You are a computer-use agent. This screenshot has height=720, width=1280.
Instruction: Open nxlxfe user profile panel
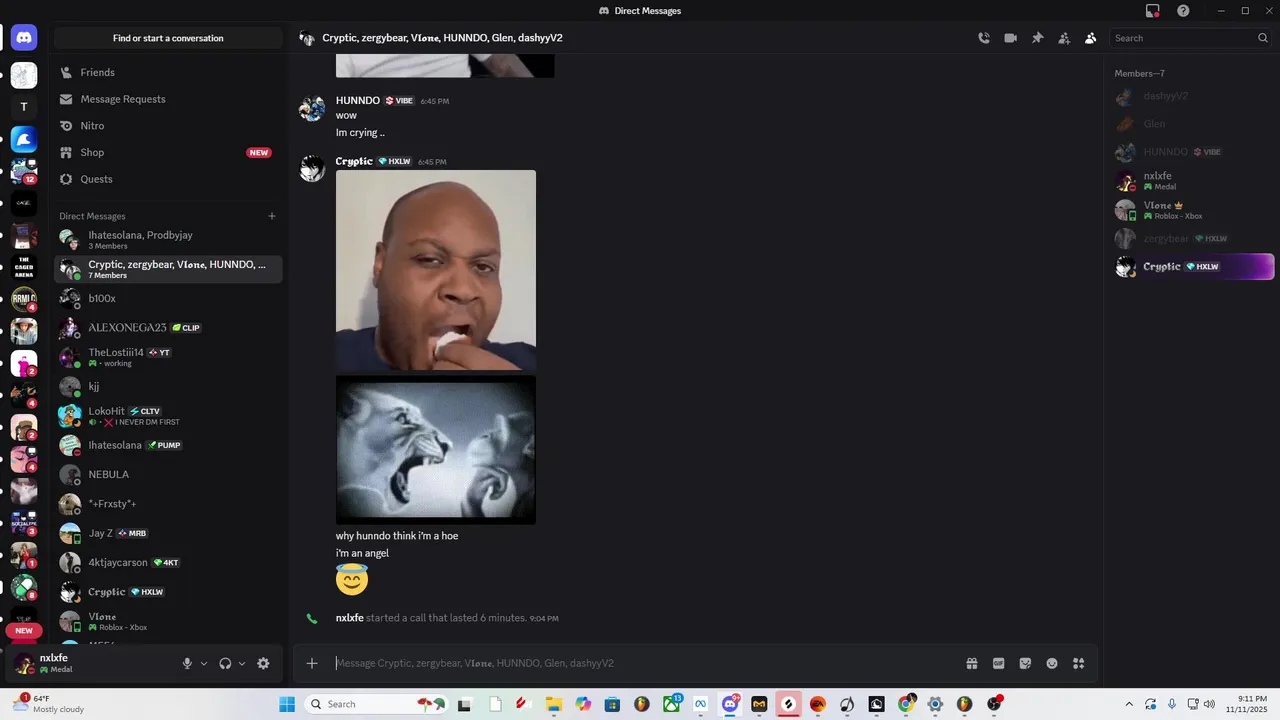[90, 663]
